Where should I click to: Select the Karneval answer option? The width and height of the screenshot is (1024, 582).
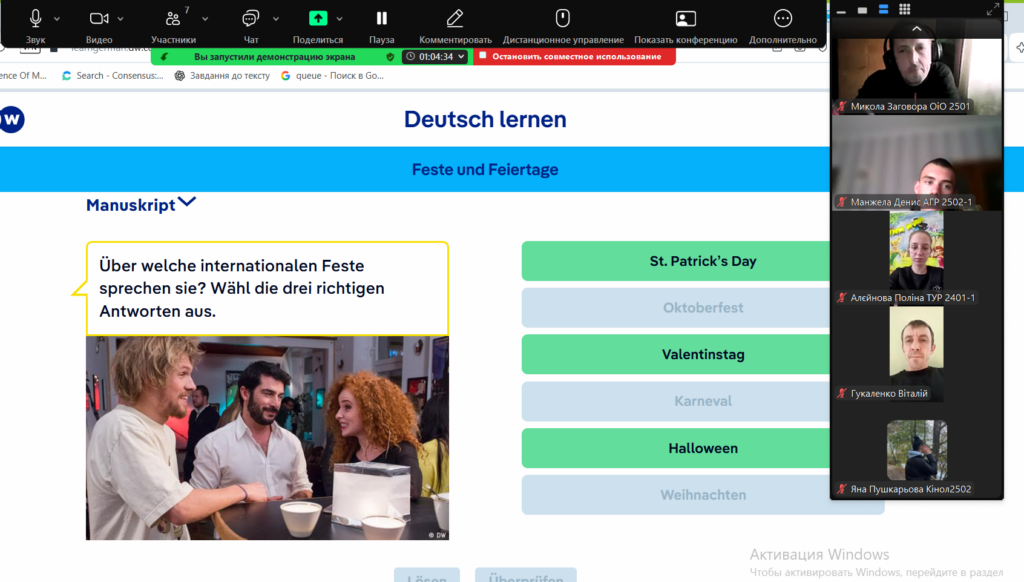tap(702, 401)
